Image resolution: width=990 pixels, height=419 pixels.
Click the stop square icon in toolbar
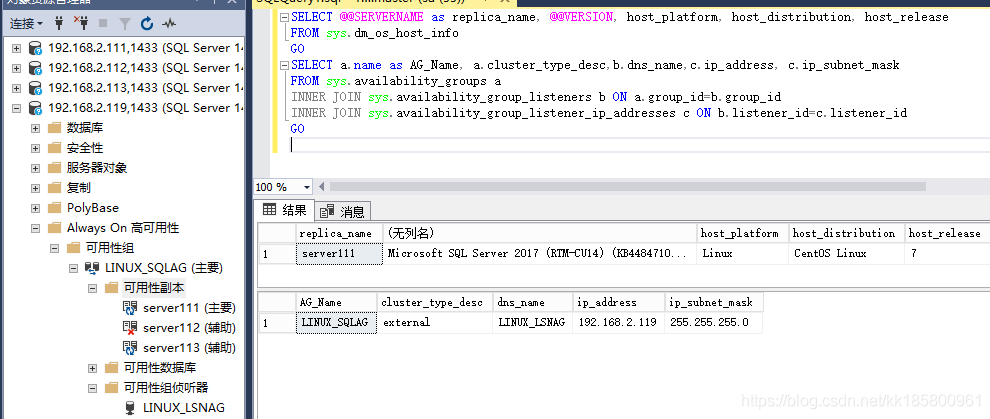(x=103, y=24)
